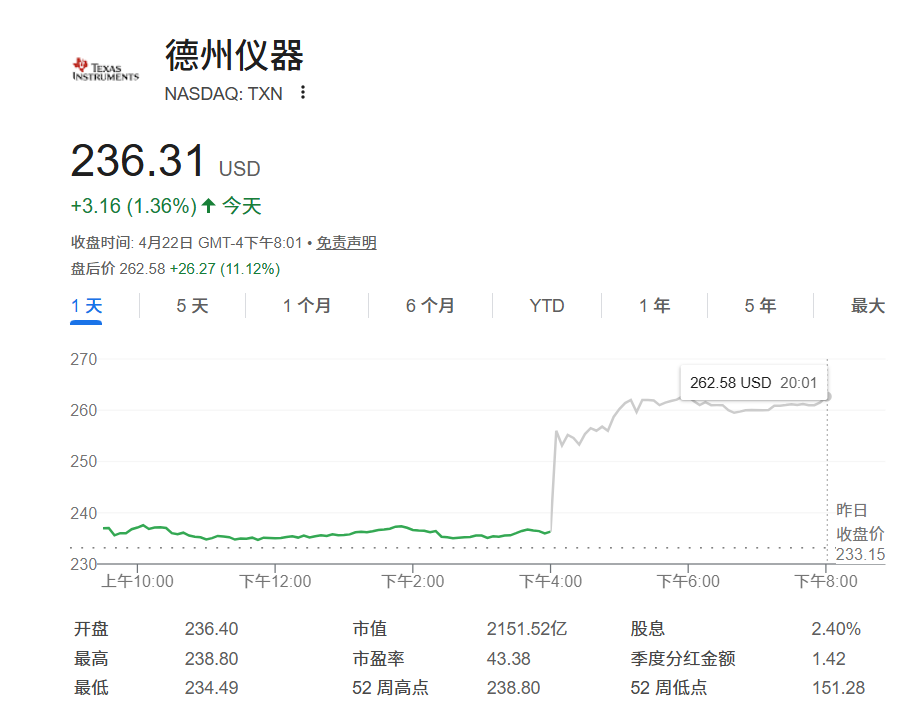901x720 pixels.
Task: Open the 免责声明 link
Action: point(347,243)
